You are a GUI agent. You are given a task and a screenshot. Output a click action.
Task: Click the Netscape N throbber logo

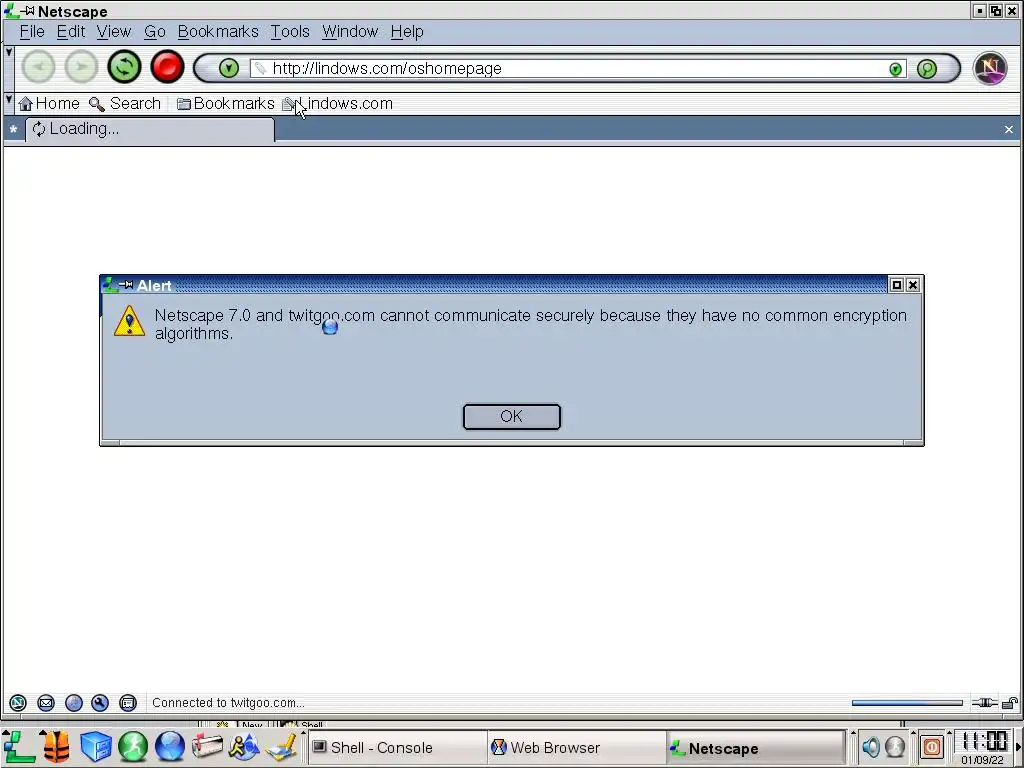point(990,68)
